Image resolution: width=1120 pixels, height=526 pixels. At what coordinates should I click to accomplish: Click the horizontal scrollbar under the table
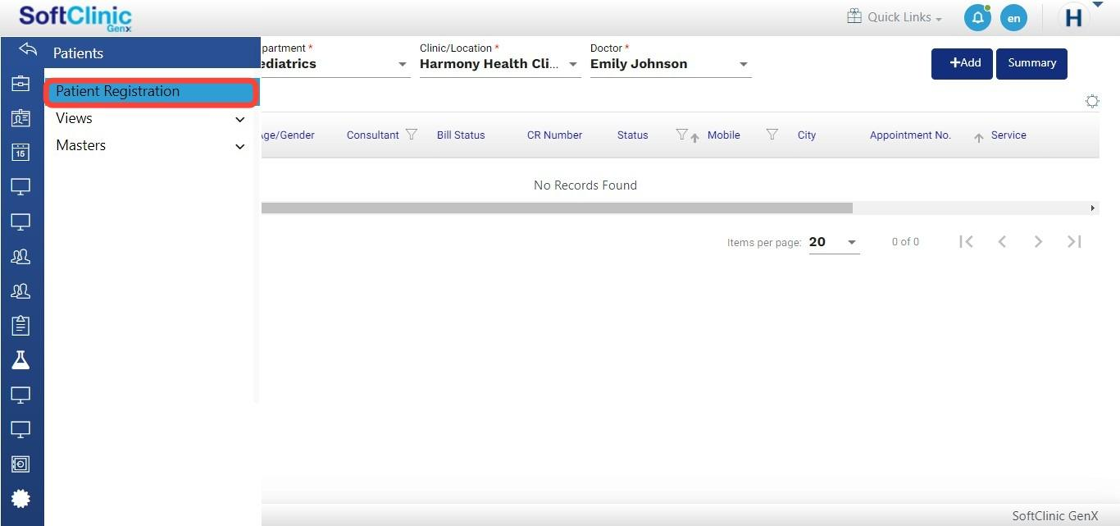point(557,208)
